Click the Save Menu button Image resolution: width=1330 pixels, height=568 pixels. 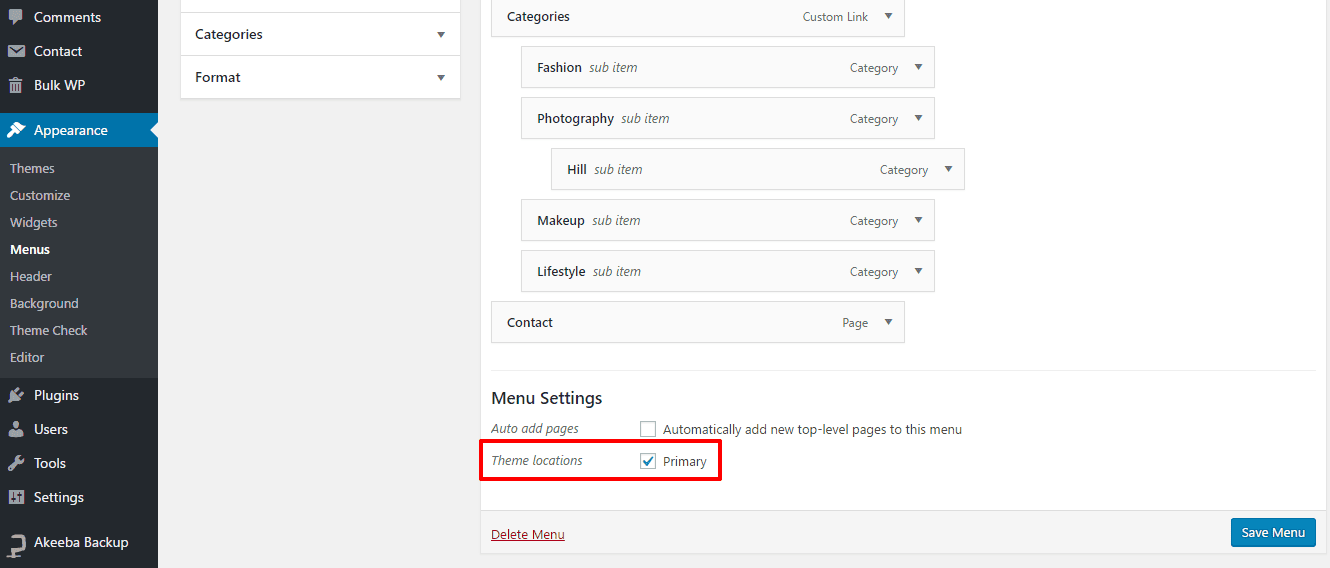point(1272,532)
